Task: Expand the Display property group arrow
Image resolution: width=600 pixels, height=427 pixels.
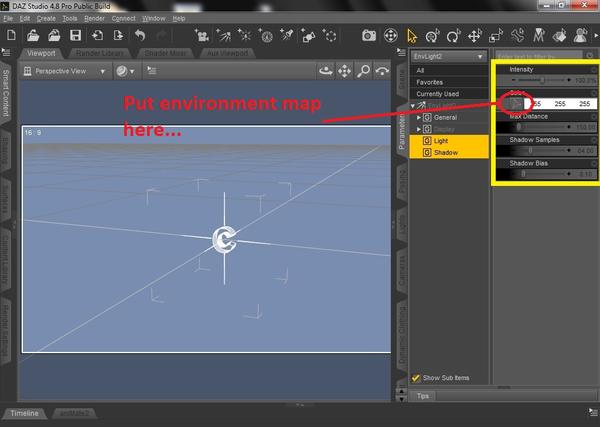Action: 419,129
